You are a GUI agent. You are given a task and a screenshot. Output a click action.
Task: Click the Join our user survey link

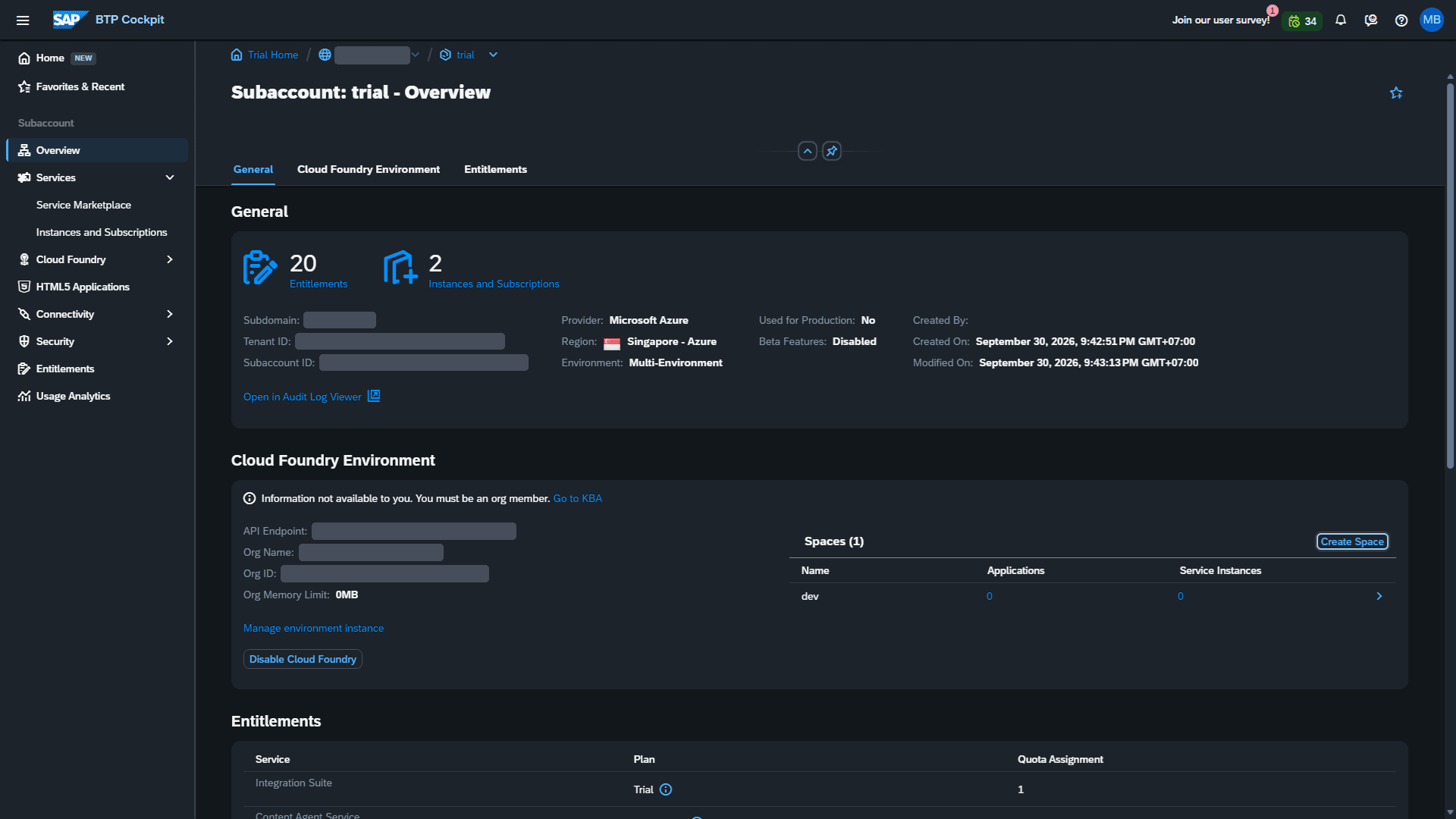[1221, 20]
